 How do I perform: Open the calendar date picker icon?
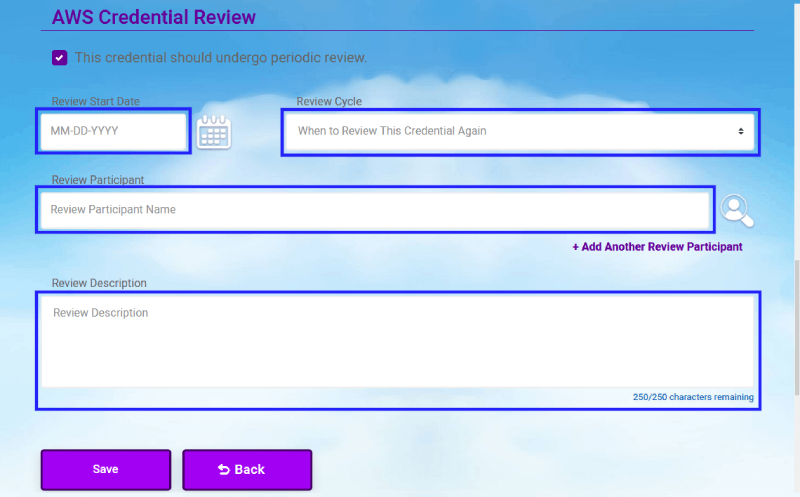[x=214, y=132]
